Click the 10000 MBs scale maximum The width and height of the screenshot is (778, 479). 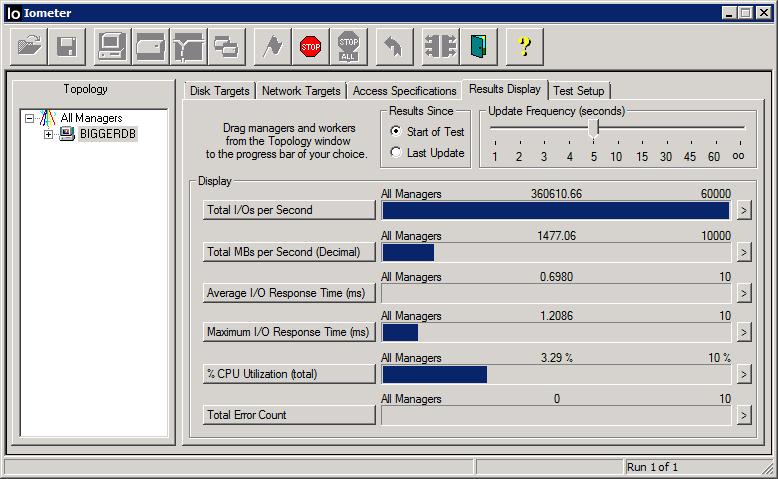(x=715, y=236)
